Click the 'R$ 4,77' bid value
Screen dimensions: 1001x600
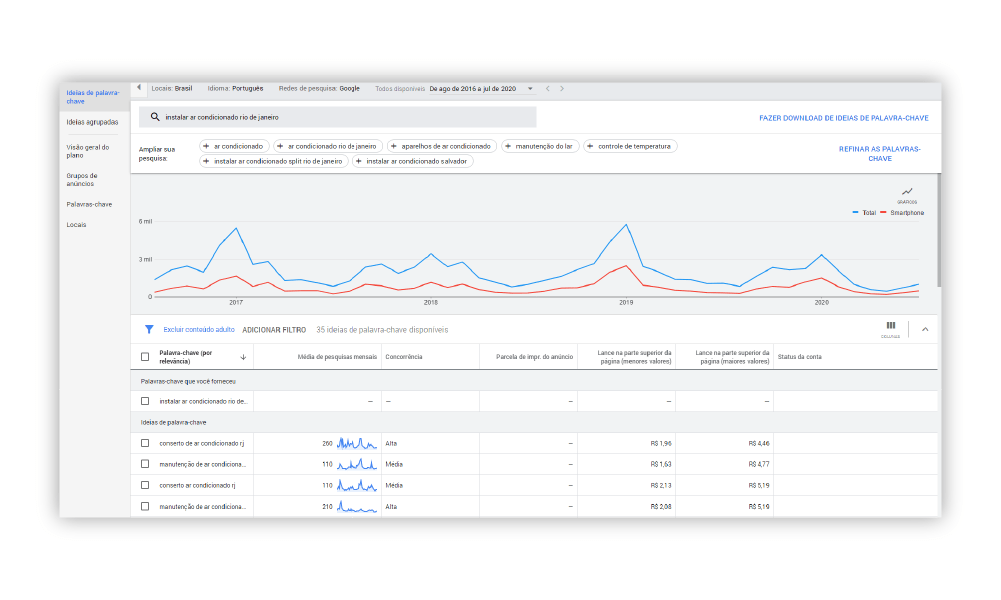click(758, 464)
